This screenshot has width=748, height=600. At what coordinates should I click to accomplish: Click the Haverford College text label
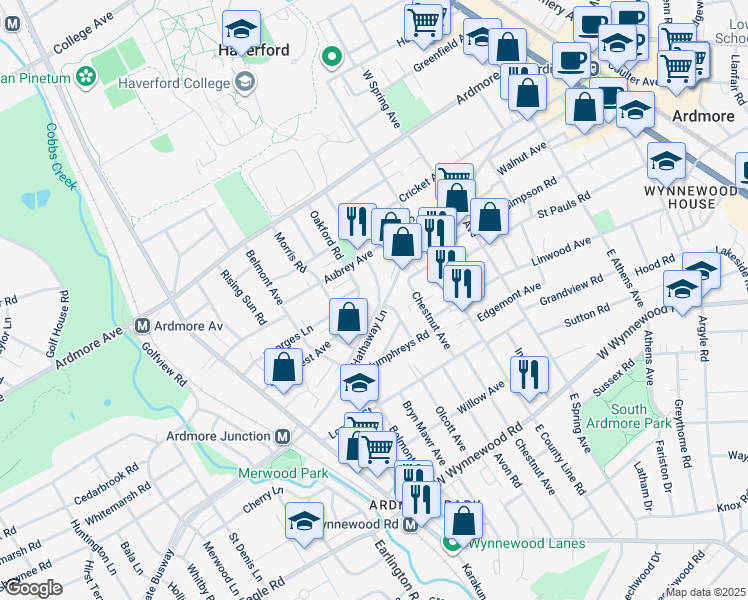174,83
